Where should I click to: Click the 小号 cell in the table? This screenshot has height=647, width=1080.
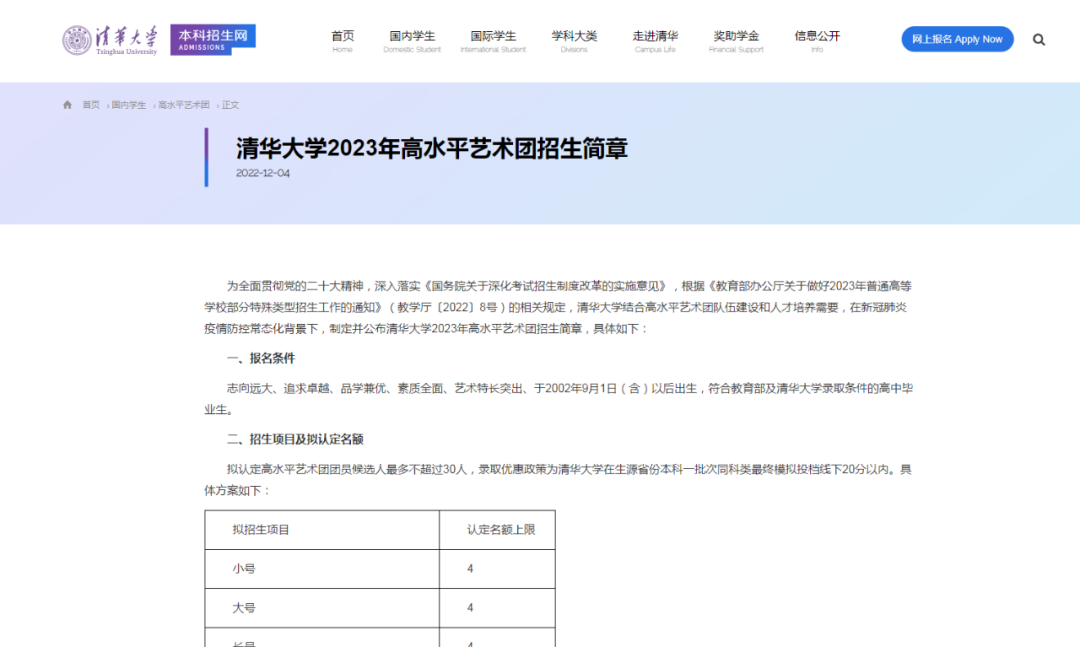click(244, 568)
